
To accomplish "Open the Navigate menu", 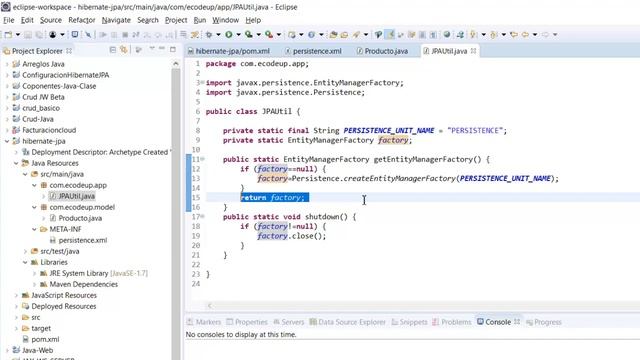I will (x=116, y=20).
